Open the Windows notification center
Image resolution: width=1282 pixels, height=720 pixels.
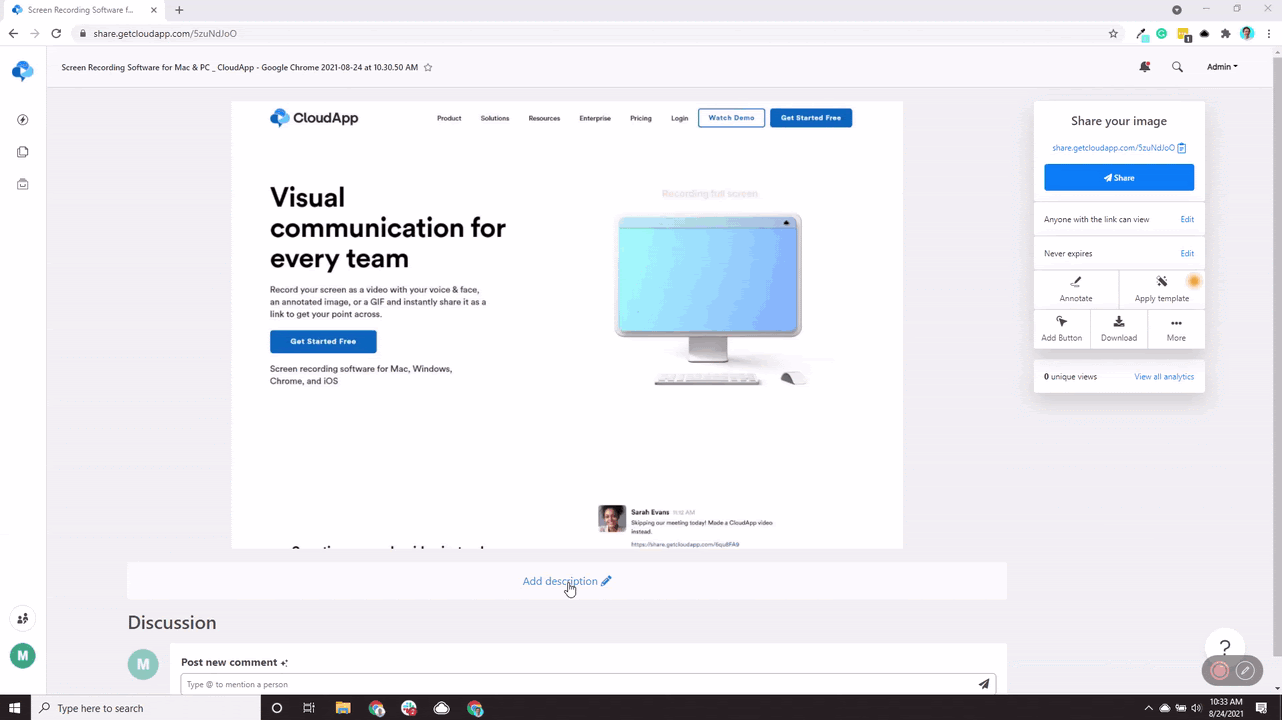tap(1262, 708)
